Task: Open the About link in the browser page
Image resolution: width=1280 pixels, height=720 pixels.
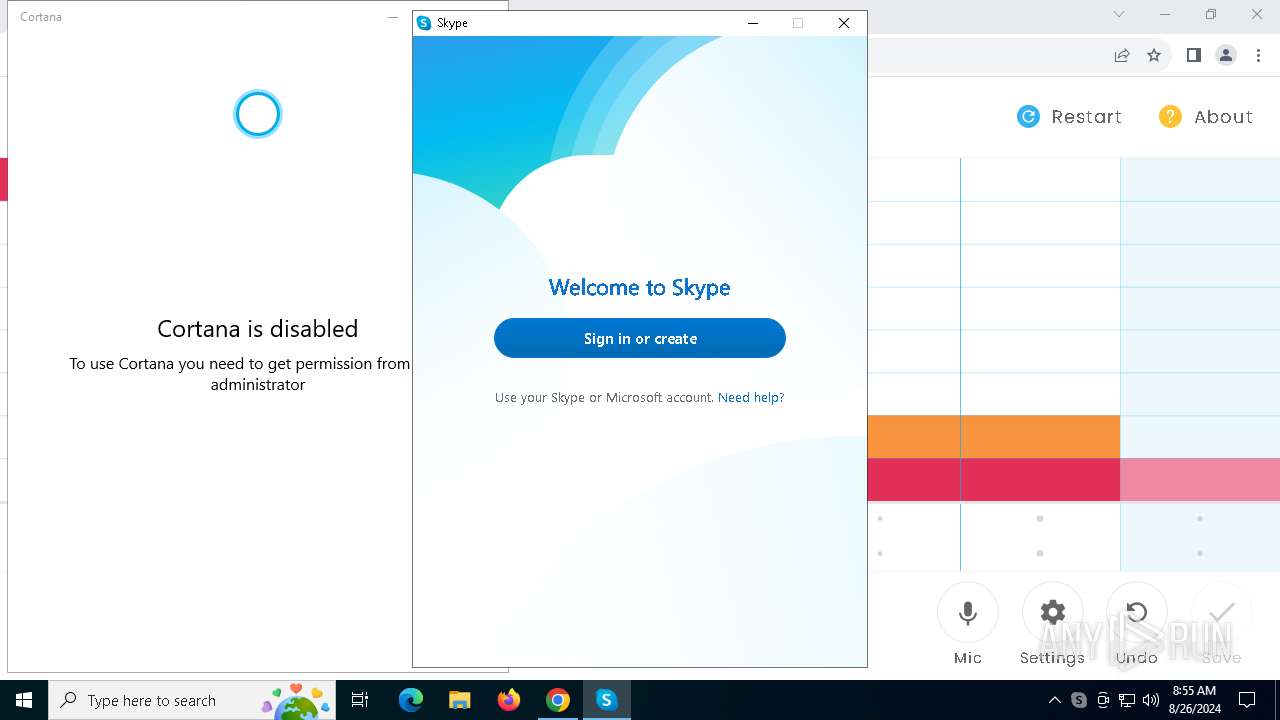Action: tap(1205, 117)
